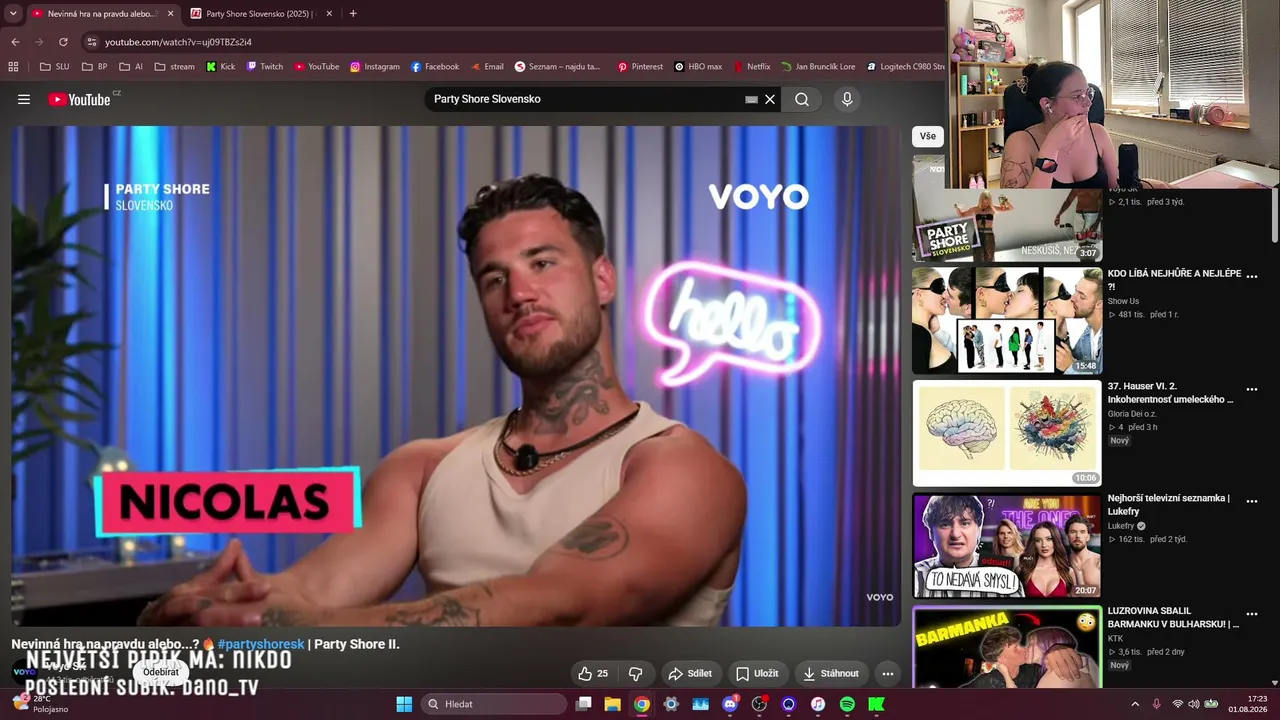Switch to 'Nevinná hra na pravdu' tab
The width and height of the screenshot is (1280, 720).
[x=101, y=14]
